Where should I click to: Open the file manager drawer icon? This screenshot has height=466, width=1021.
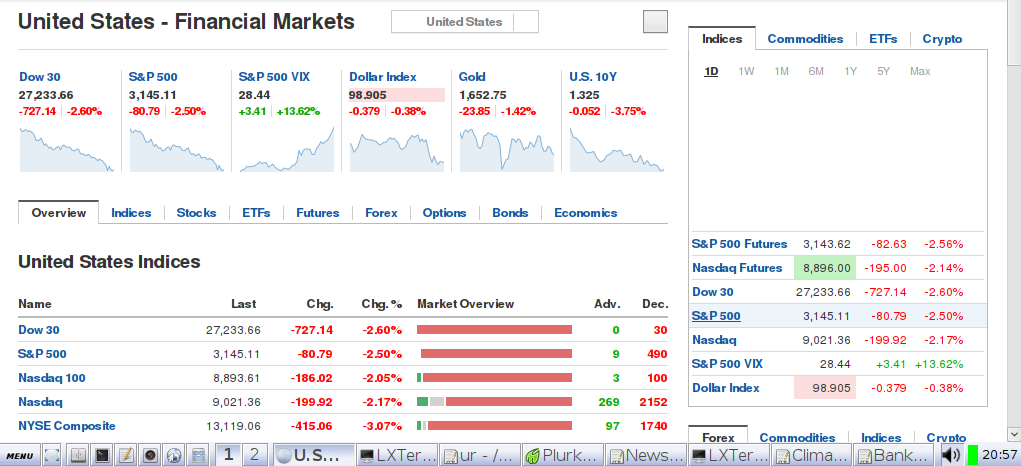199,454
